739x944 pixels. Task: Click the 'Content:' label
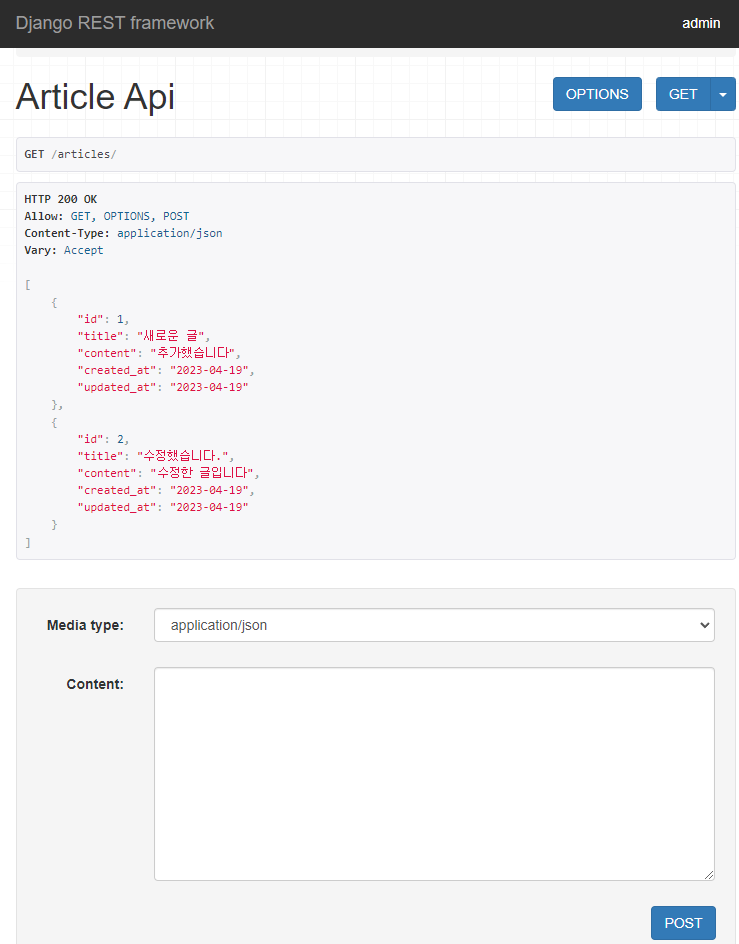tap(95, 685)
